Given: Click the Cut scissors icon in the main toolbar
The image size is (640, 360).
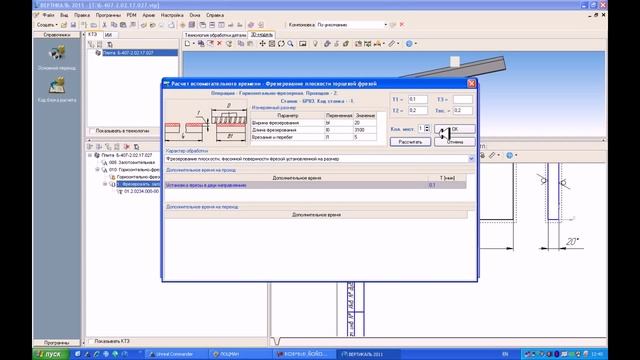Looking at the screenshot, I should coord(104,25).
